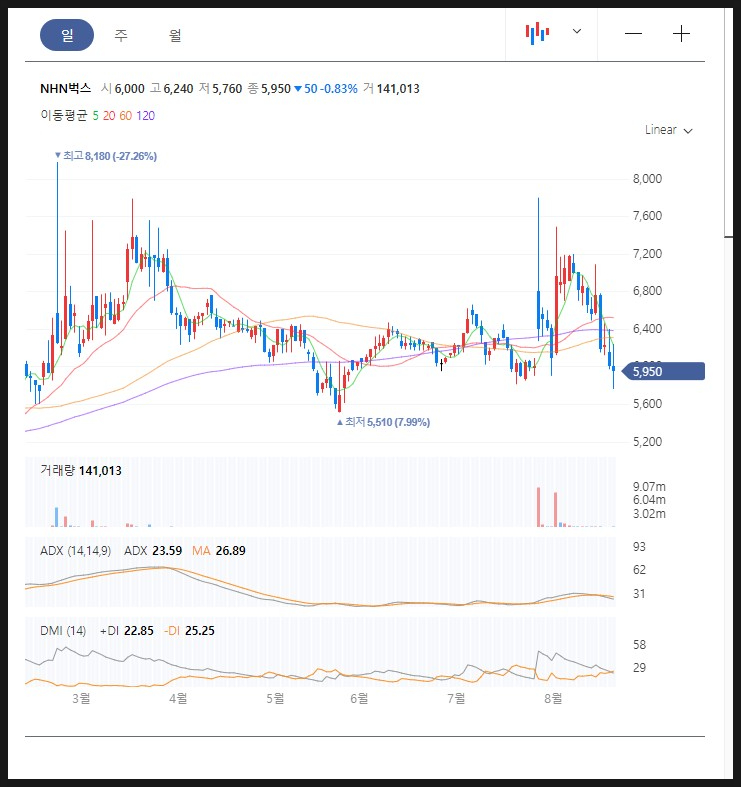This screenshot has height=787, width=741.
Task: Click the 8,000 price axis label
Action: [x=647, y=179]
